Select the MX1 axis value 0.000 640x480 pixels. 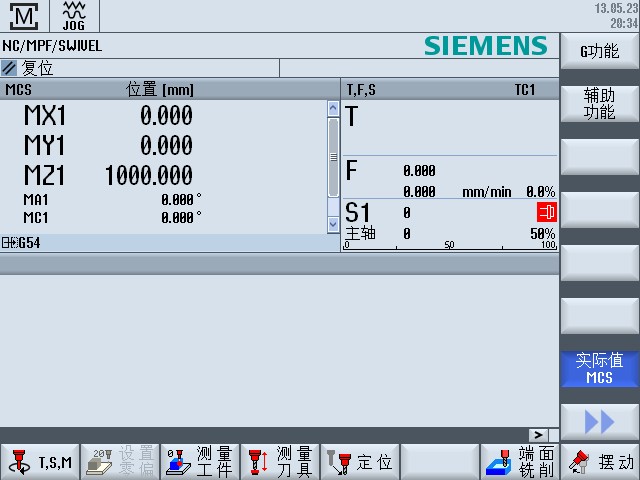tap(166, 116)
